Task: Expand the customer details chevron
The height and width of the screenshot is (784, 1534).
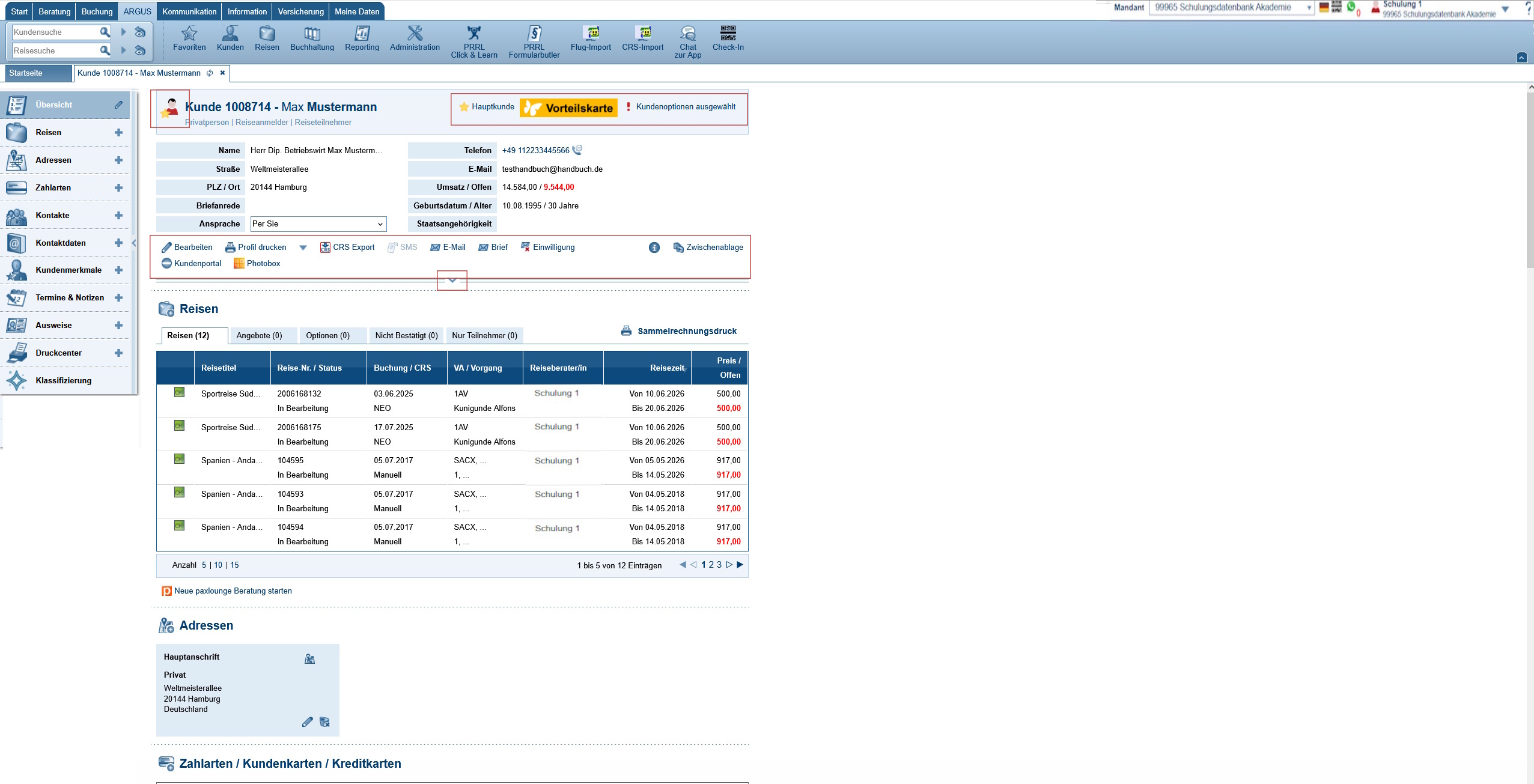Action: pyautogui.click(x=452, y=281)
